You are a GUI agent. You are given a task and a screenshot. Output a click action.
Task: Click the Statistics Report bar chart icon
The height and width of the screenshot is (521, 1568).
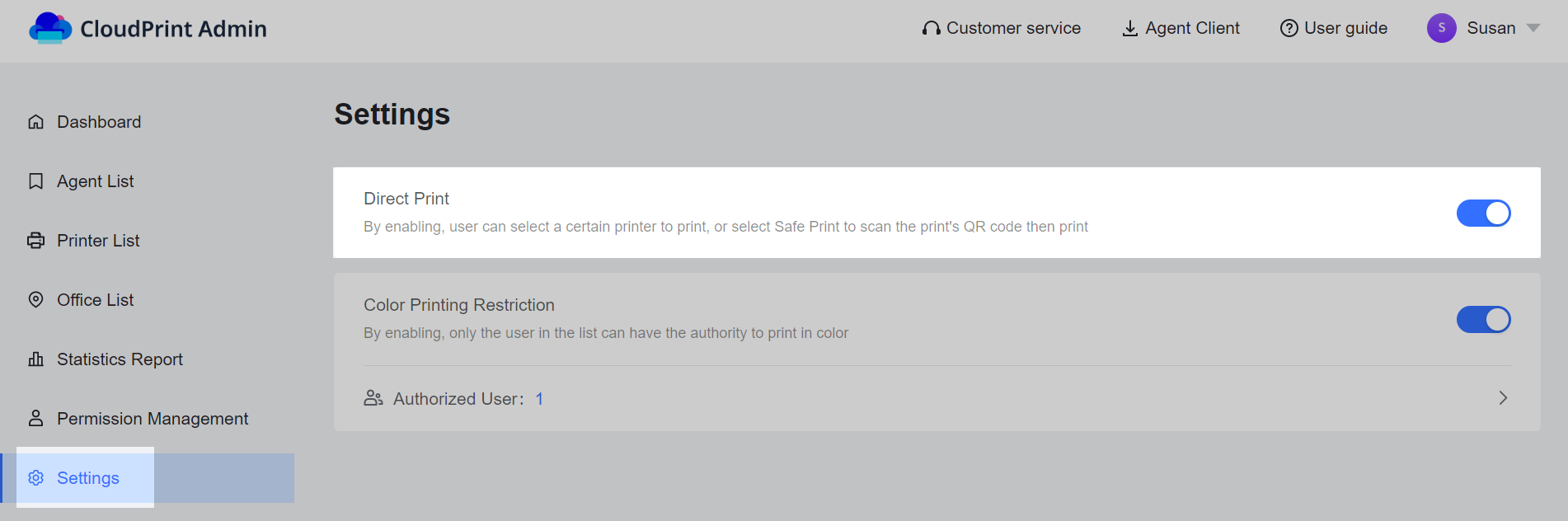click(35, 359)
